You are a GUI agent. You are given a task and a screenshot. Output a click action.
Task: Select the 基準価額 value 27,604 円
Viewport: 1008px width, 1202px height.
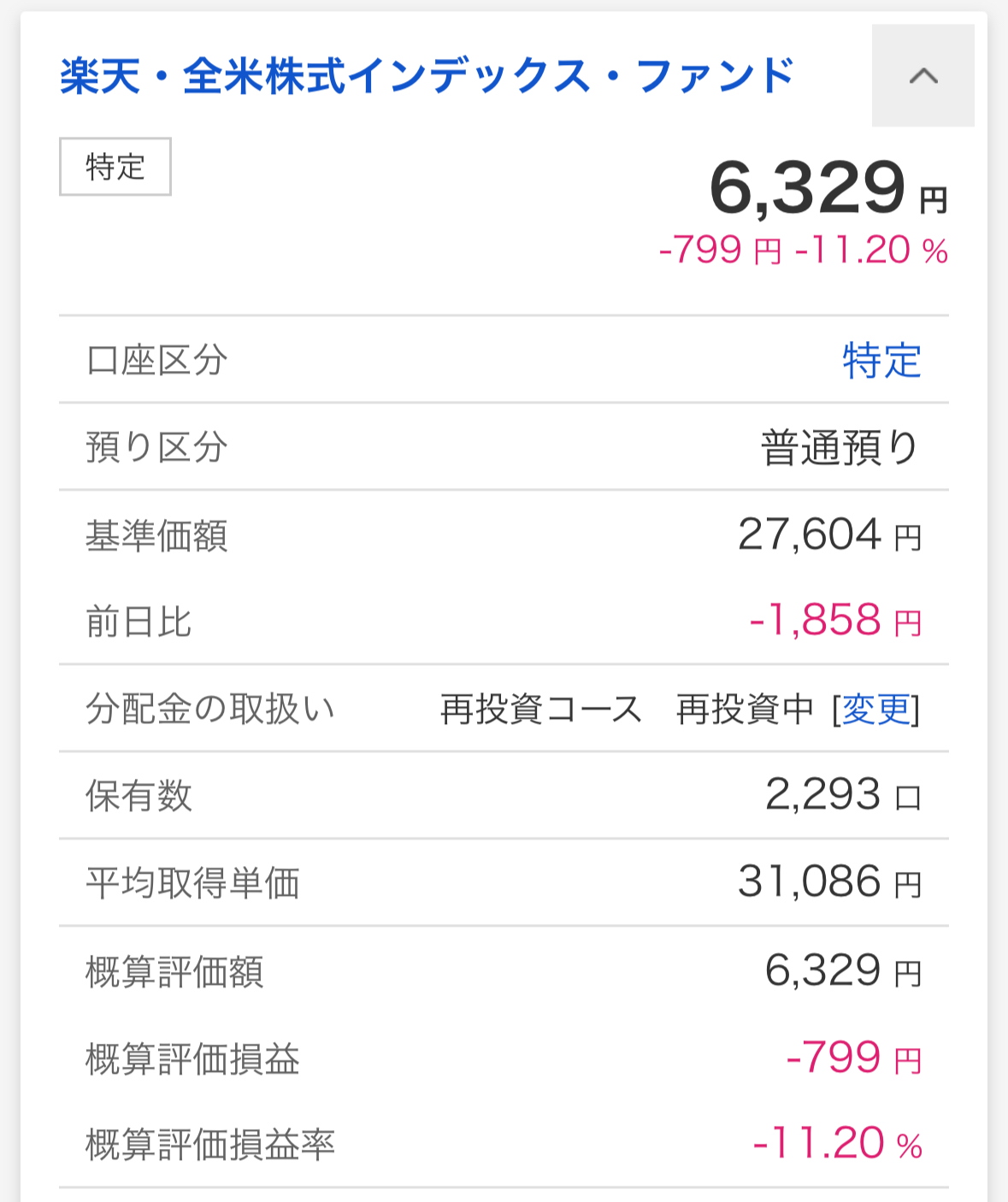coord(829,535)
